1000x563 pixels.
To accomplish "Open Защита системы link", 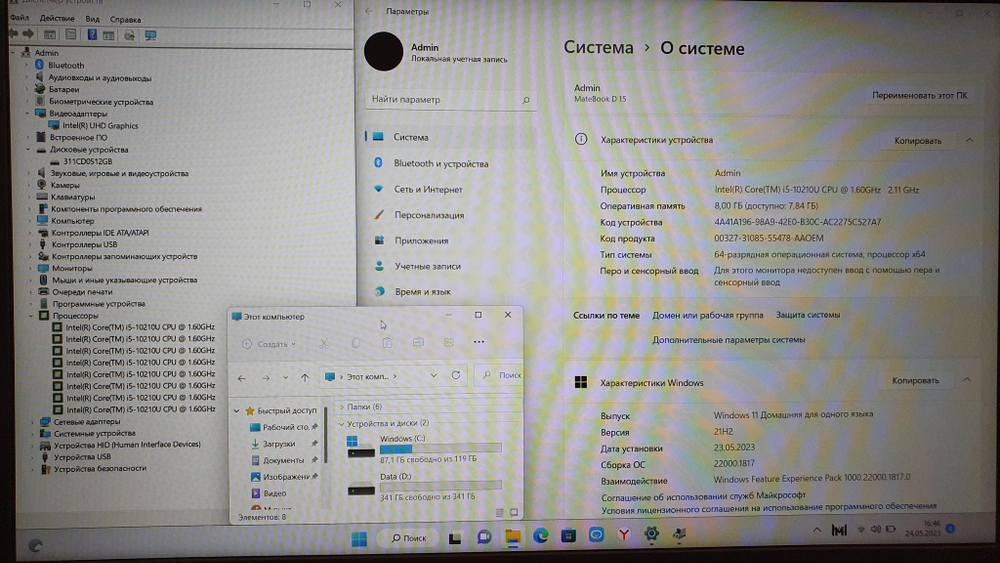I will coord(807,315).
